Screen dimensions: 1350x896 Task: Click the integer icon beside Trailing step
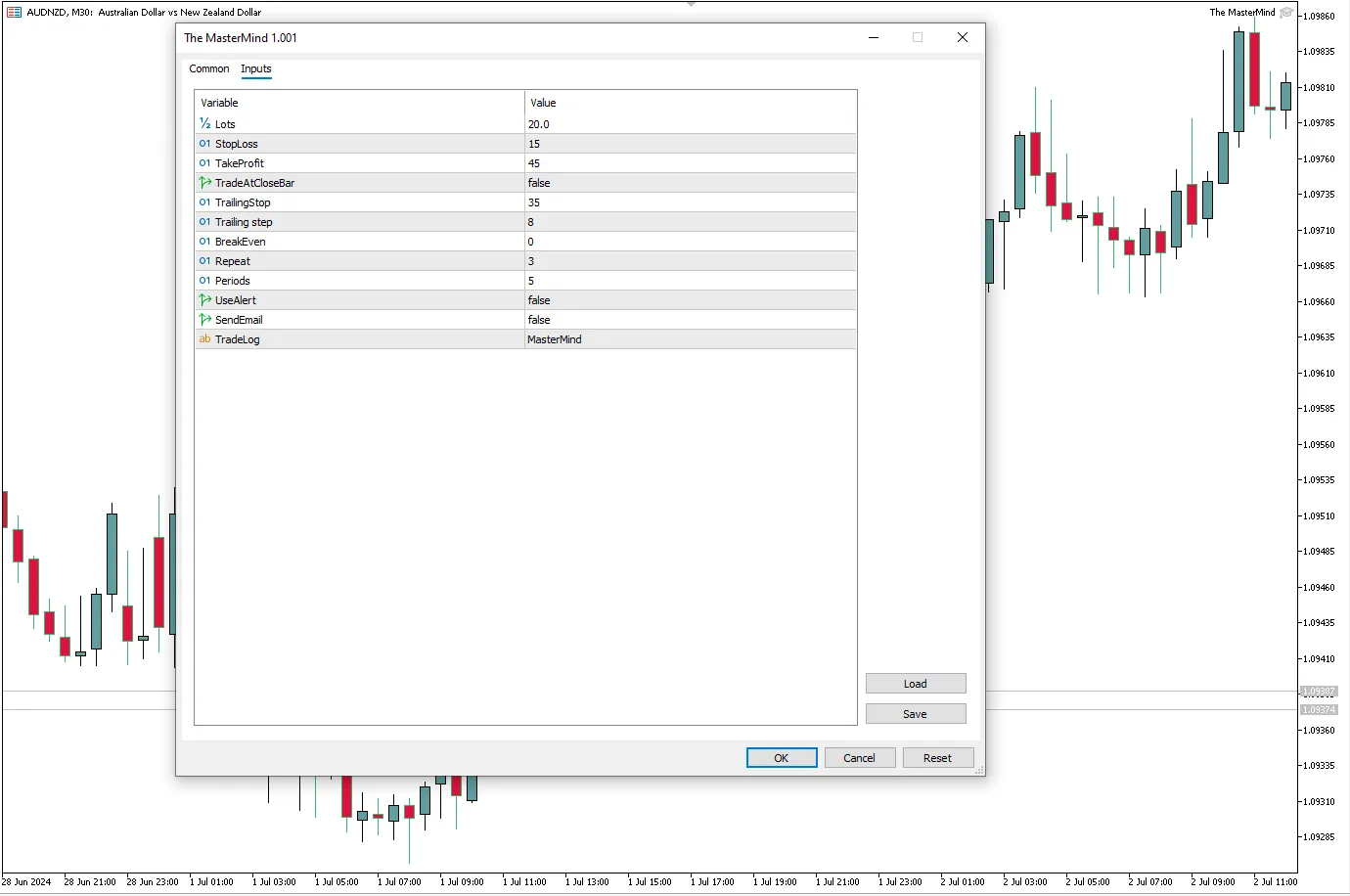(x=205, y=222)
